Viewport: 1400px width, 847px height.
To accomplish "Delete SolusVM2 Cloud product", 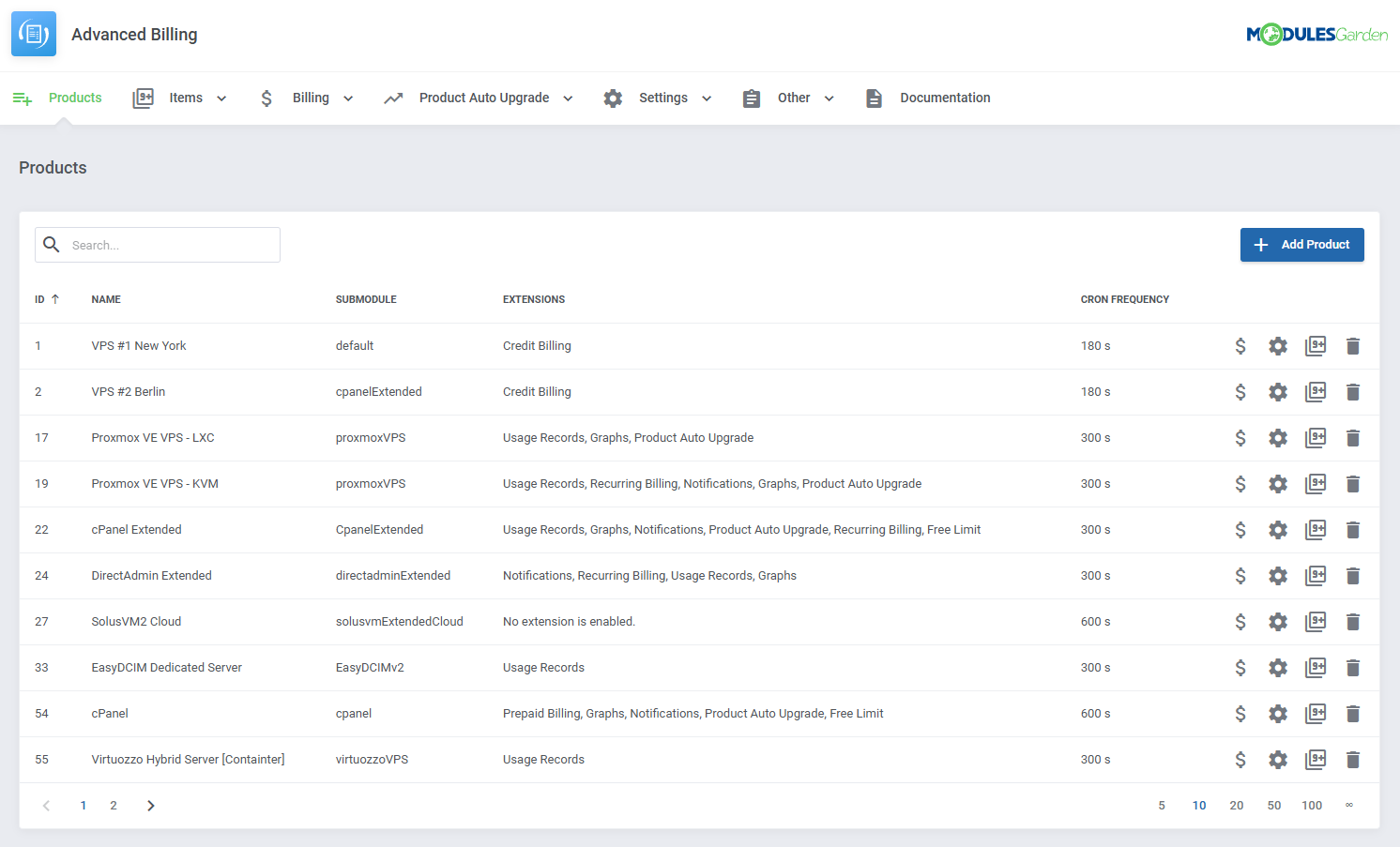I will [x=1353, y=622].
